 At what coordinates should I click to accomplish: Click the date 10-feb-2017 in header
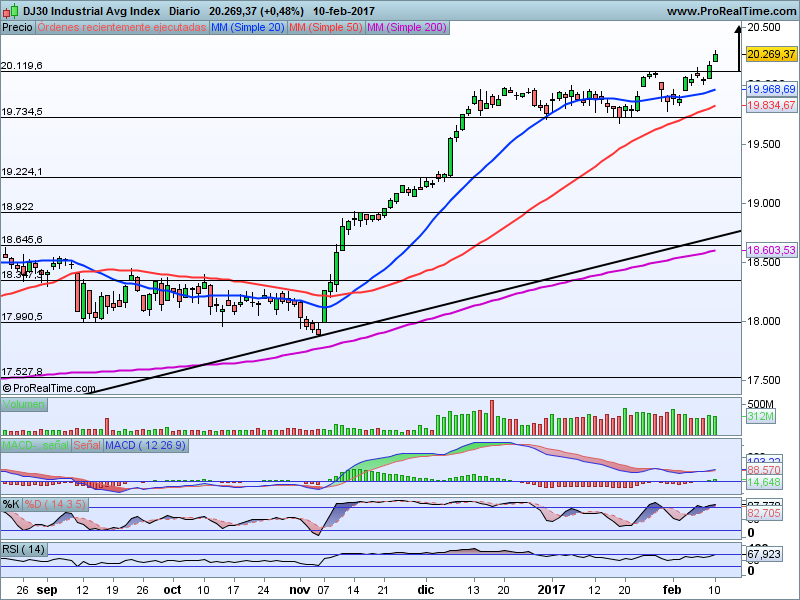[x=344, y=11]
